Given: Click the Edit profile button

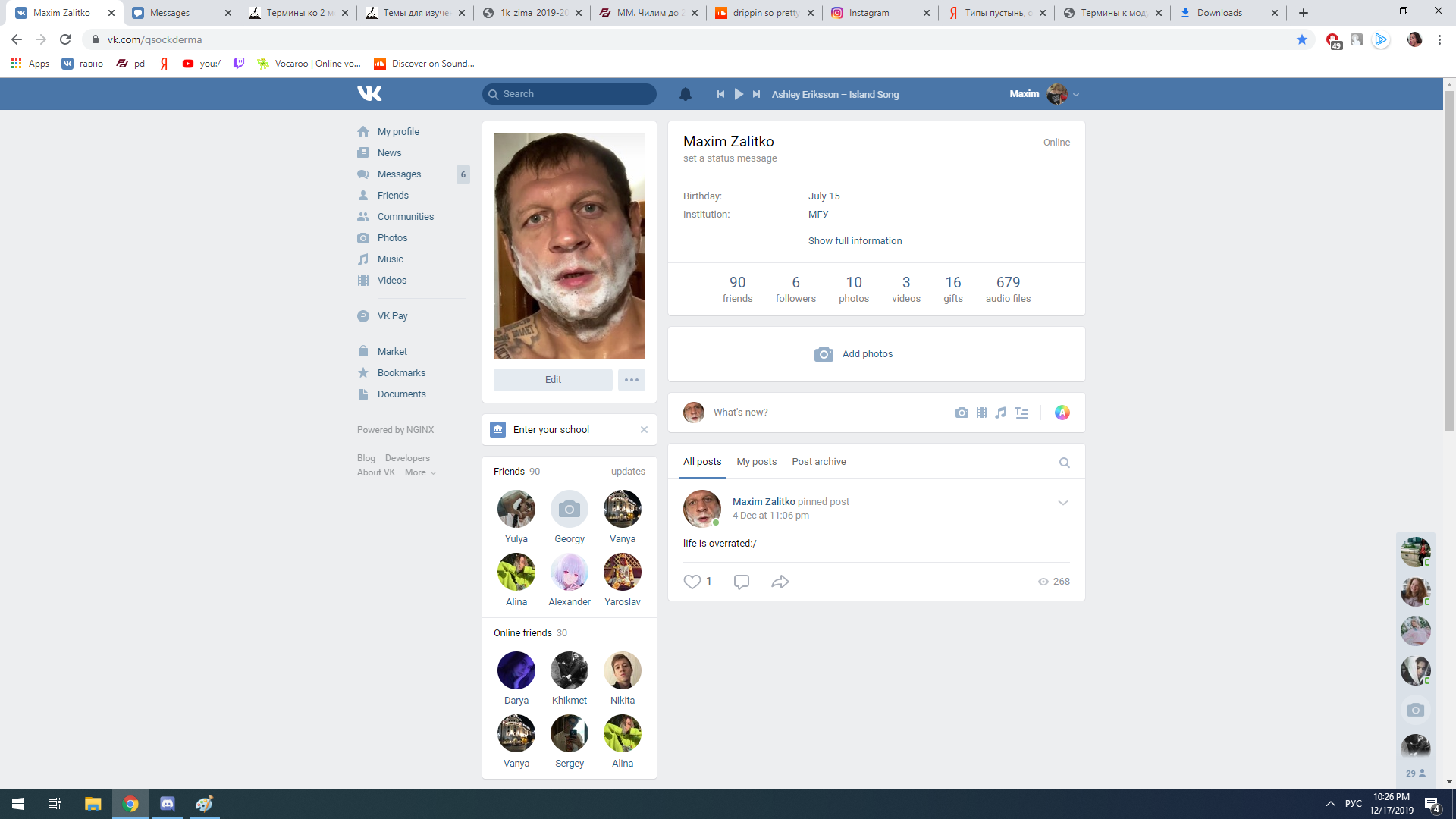Looking at the screenshot, I should 553,380.
